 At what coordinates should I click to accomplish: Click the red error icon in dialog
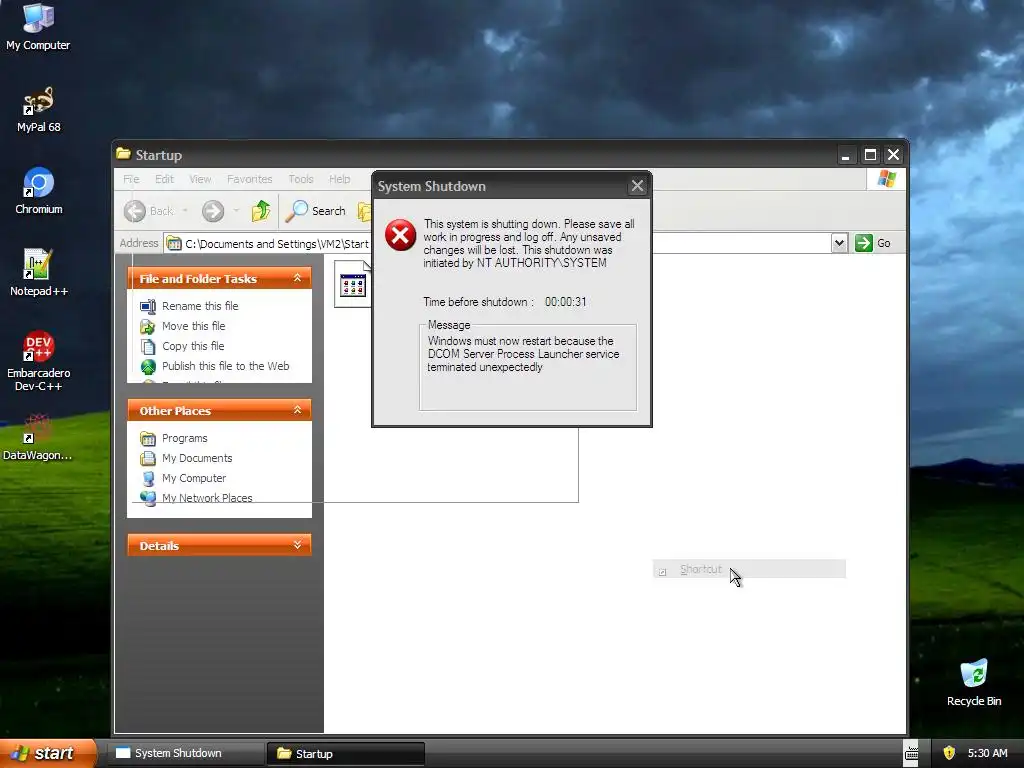click(x=400, y=235)
